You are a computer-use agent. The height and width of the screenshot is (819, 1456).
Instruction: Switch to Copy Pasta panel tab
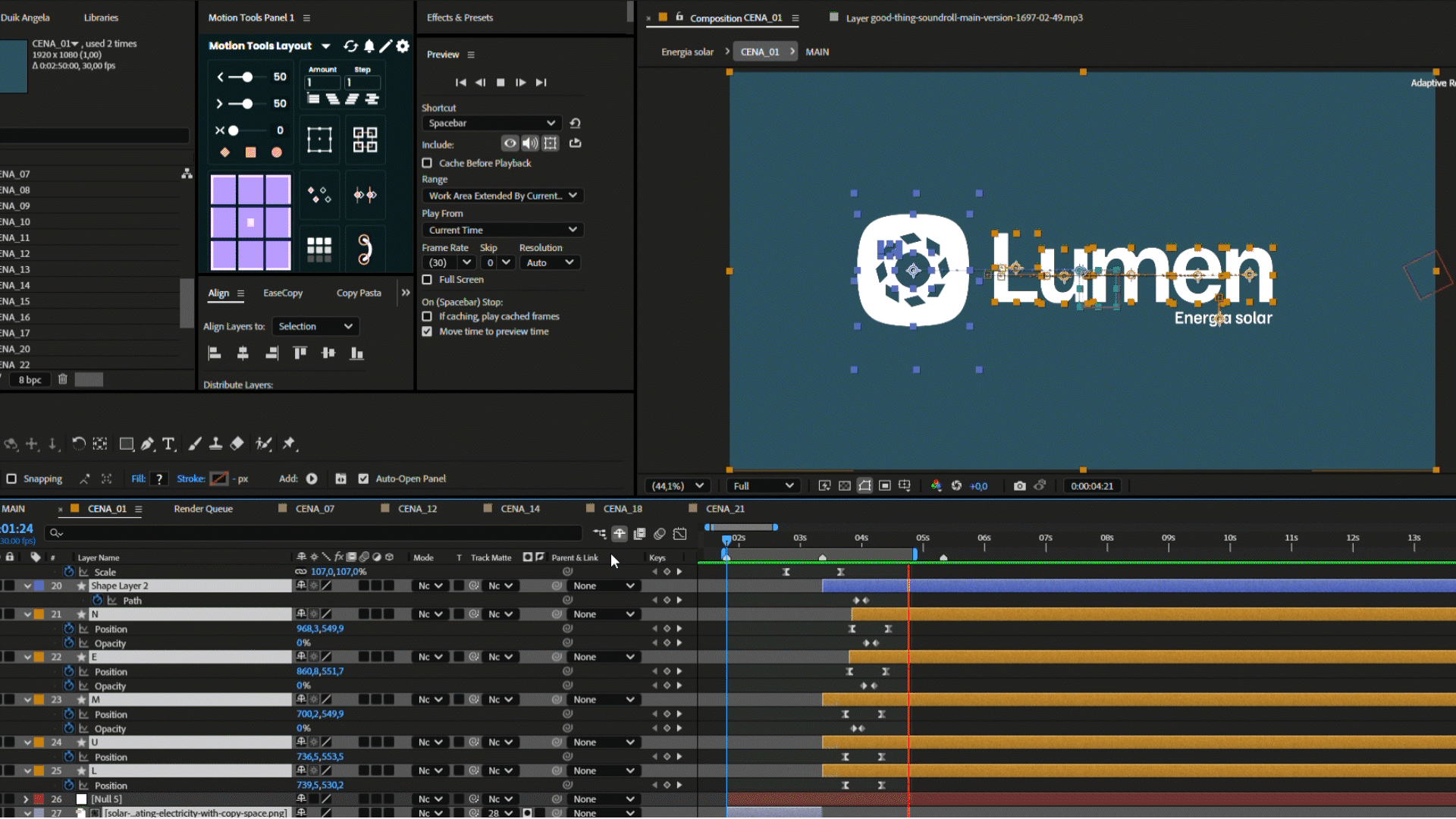point(359,293)
